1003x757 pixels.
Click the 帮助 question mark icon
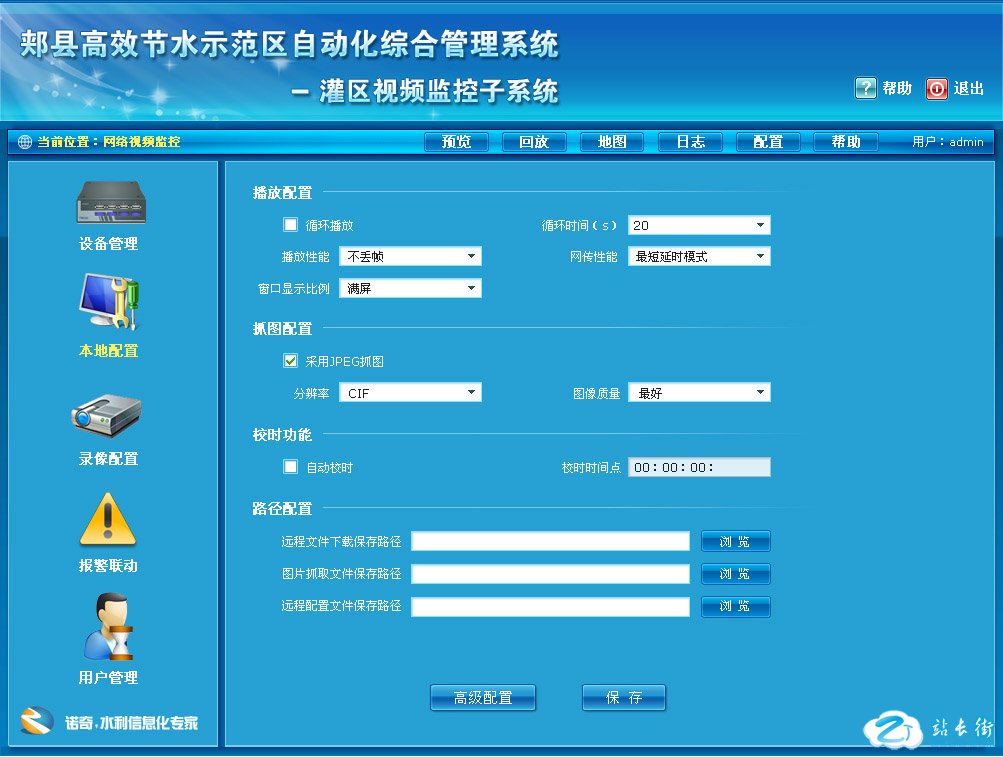coord(865,89)
